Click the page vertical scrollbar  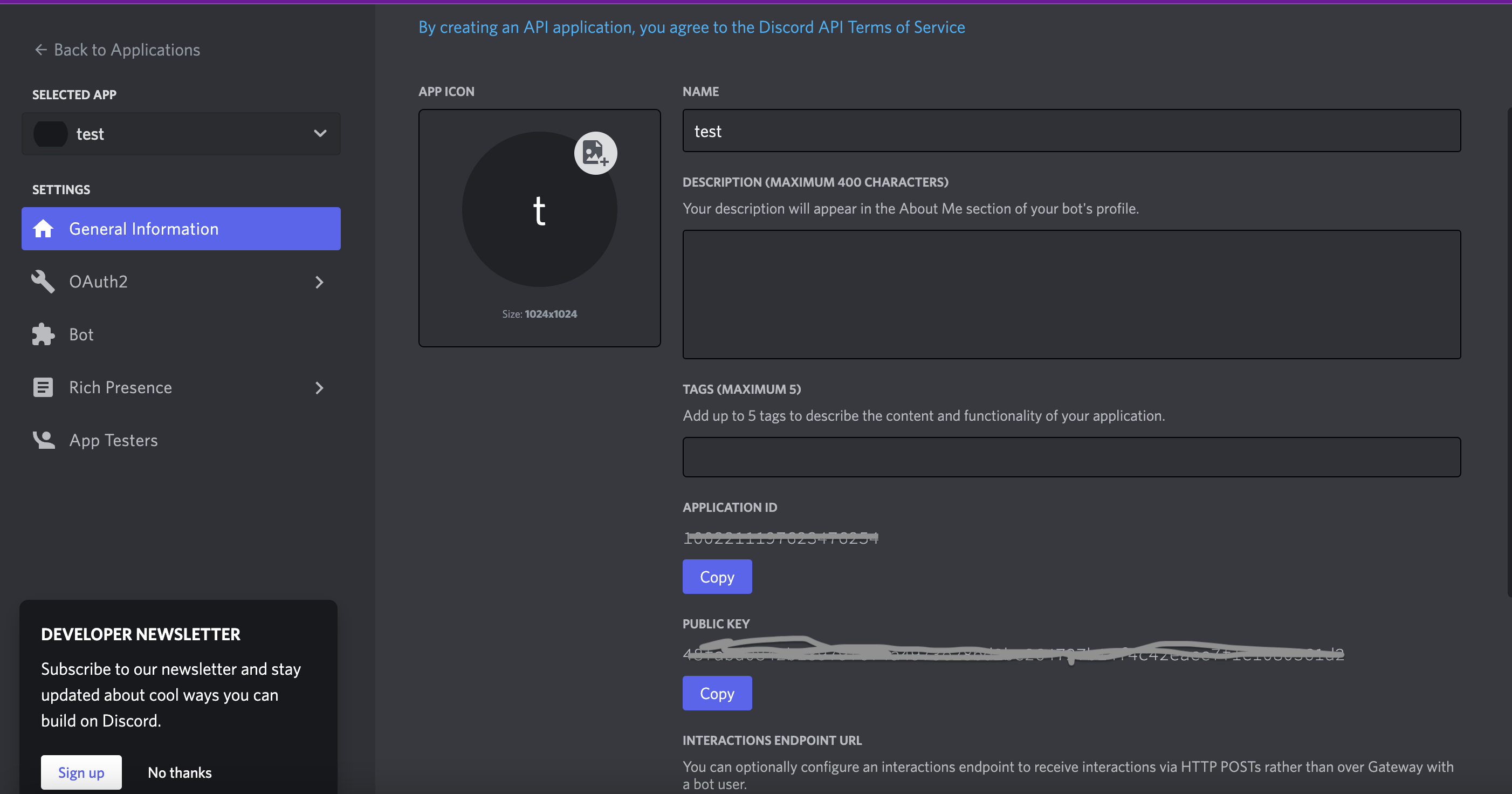click(1509, 352)
